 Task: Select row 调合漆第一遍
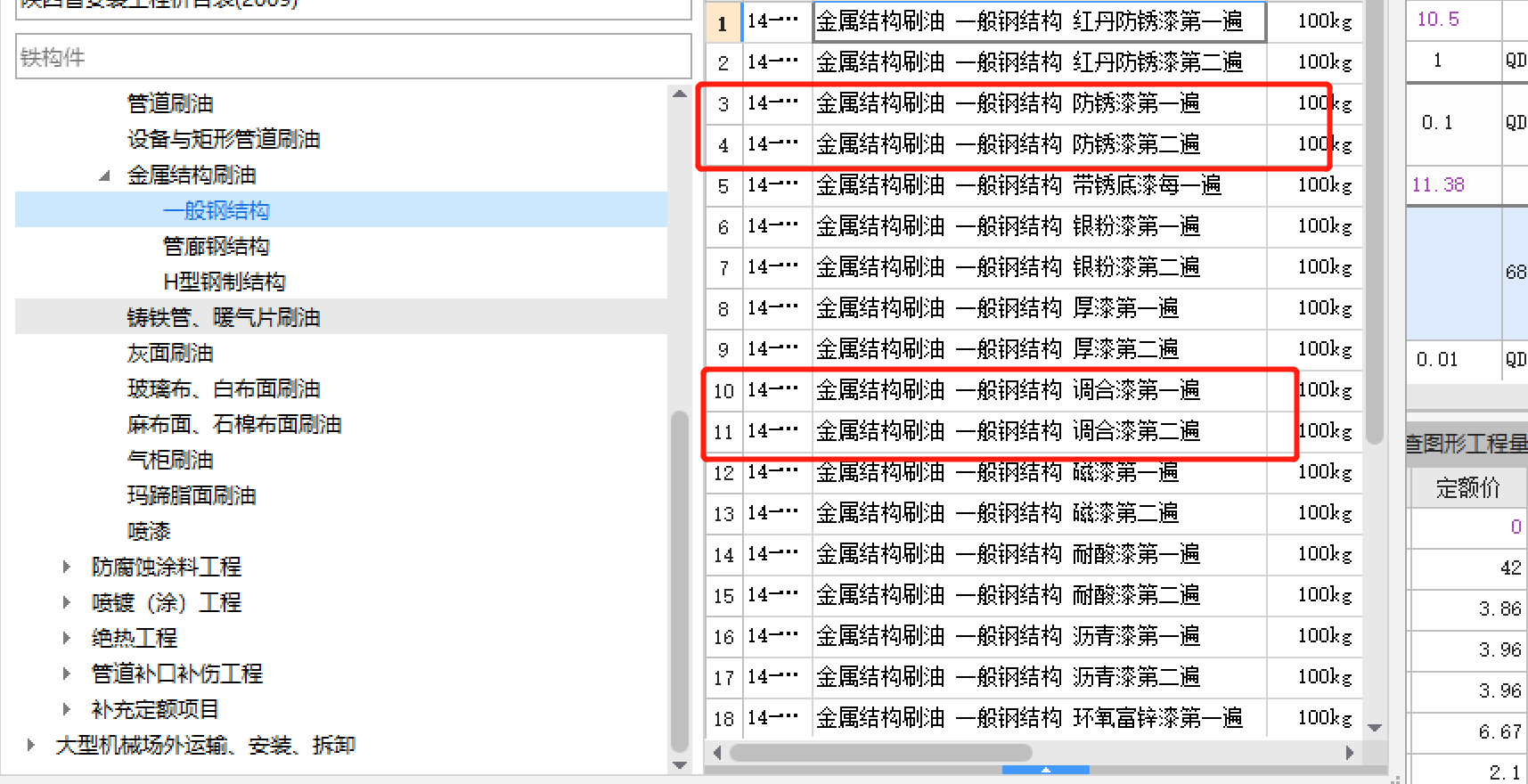coord(1034,390)
